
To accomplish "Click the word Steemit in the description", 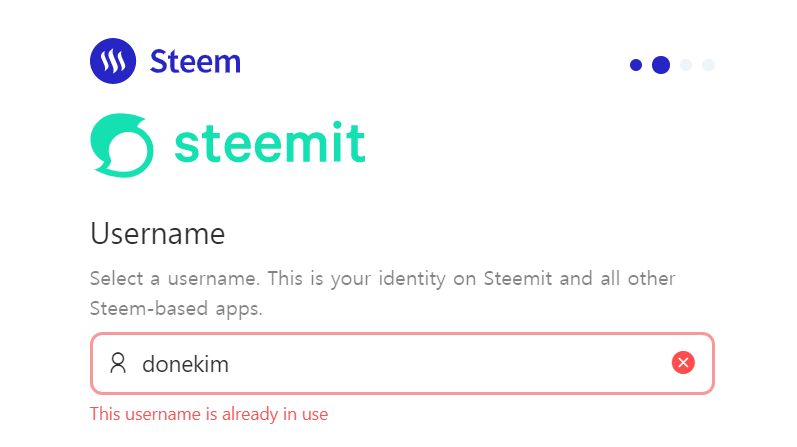I will pos(517,278).
